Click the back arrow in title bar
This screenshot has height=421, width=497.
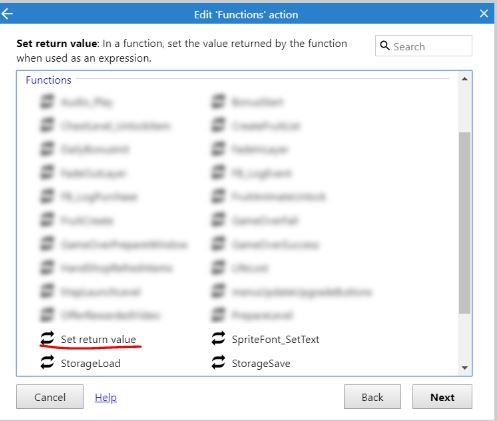coord(7,14)
